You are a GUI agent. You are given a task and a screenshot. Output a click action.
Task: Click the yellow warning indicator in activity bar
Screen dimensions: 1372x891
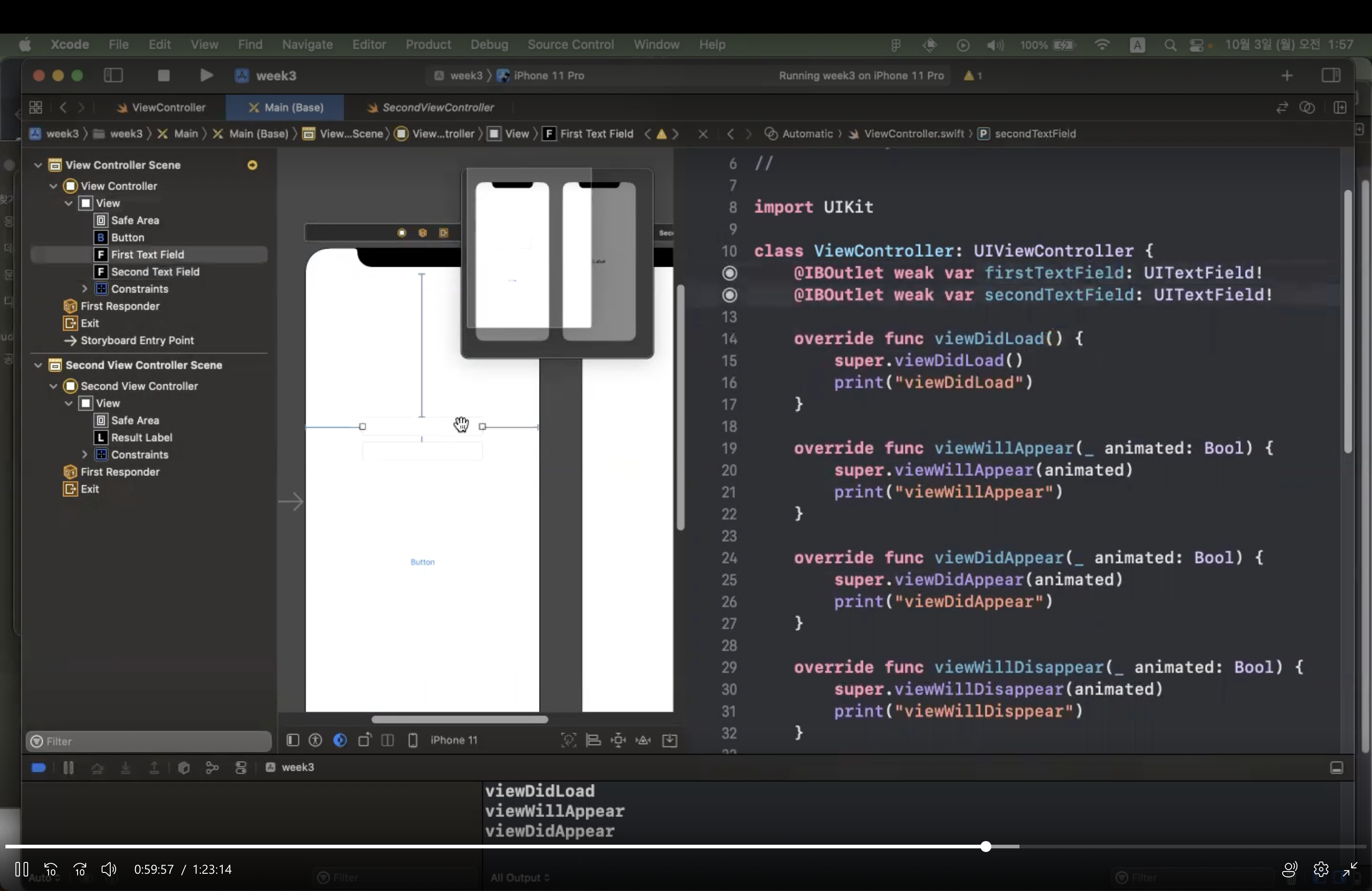tap(972, 75)
